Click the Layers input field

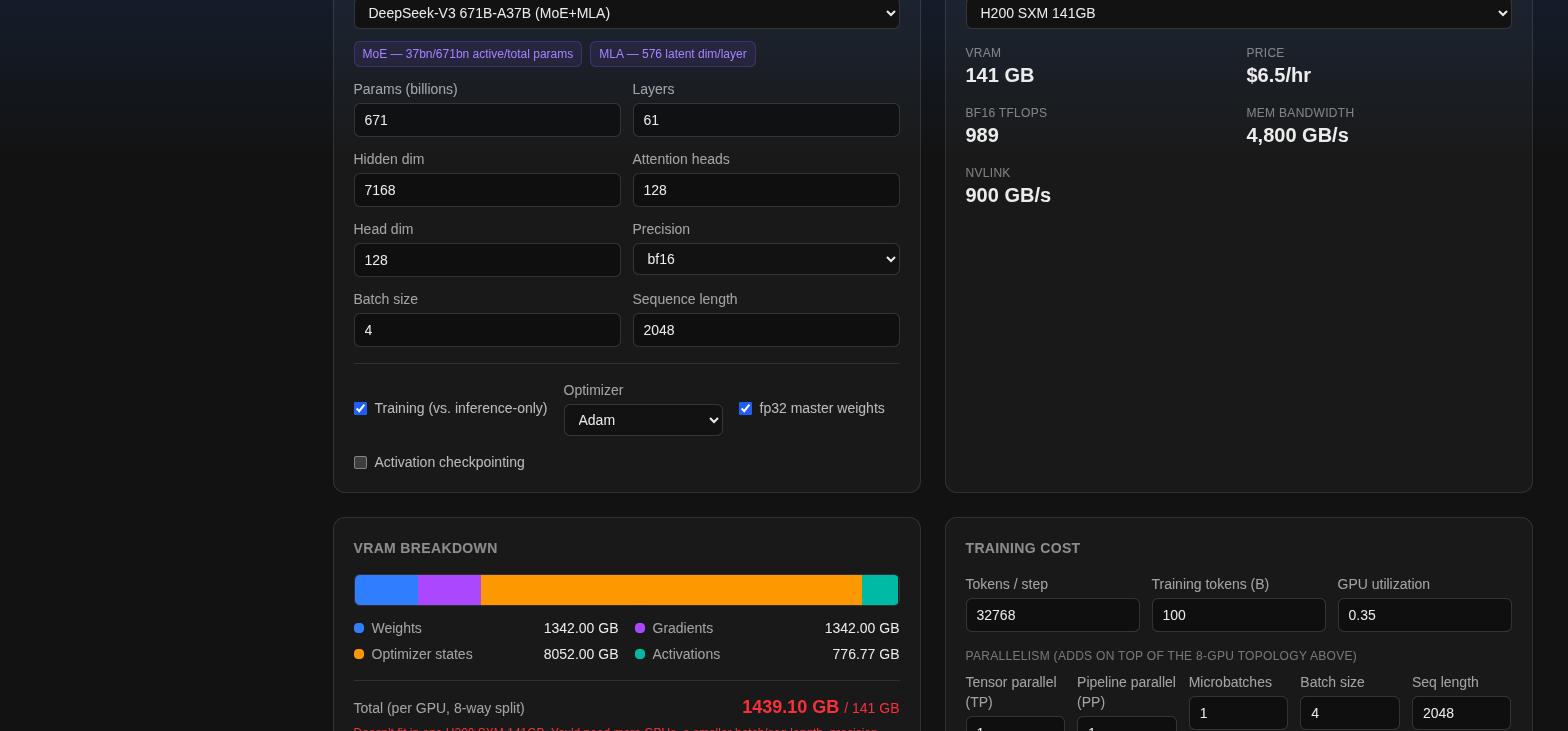click(x=766, y=120)
